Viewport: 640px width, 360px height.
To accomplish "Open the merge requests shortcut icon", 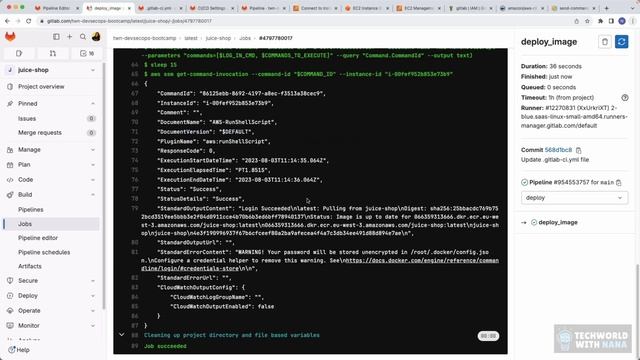I will (x=53, y=53).
